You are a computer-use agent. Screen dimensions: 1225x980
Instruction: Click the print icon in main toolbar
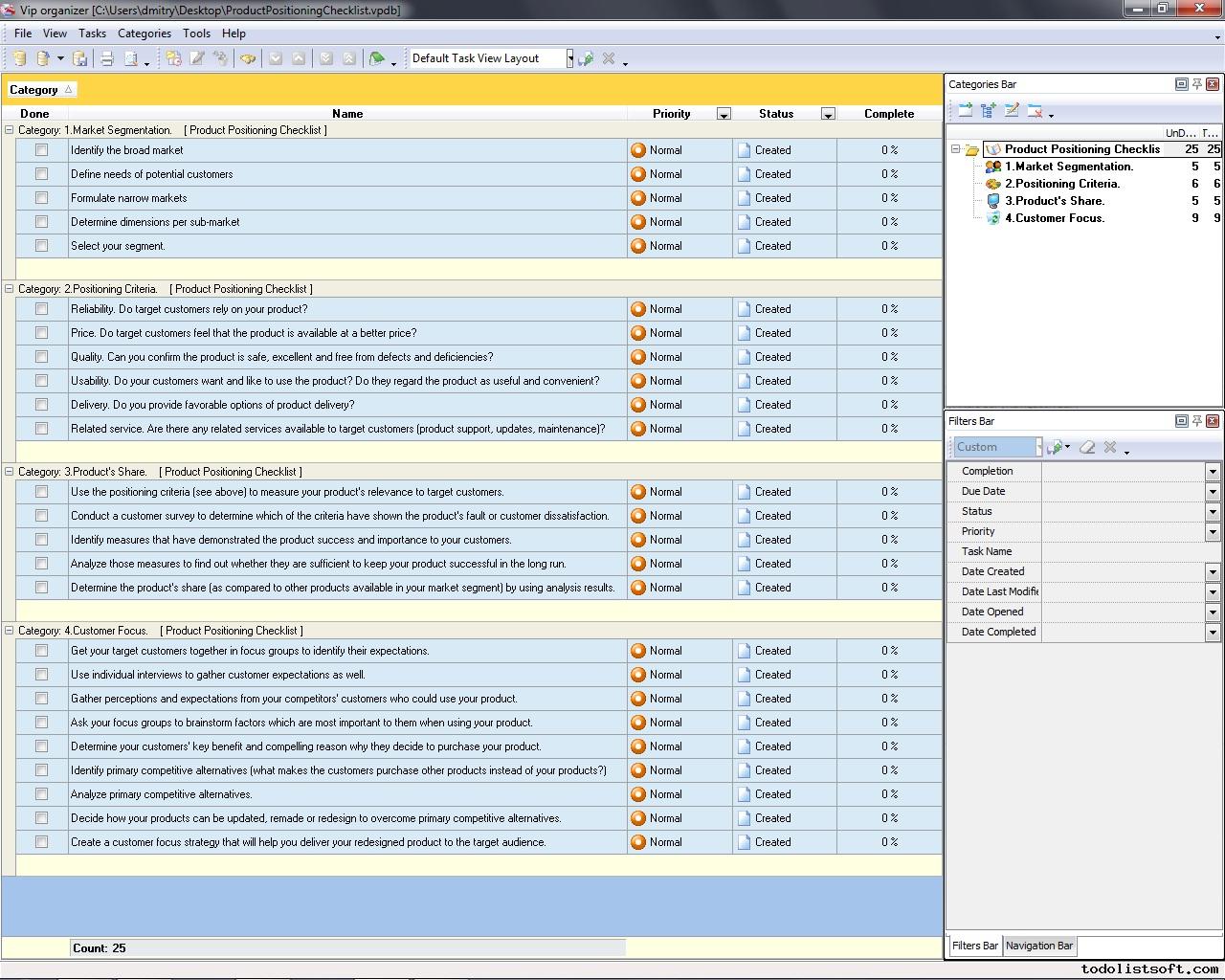107,58
